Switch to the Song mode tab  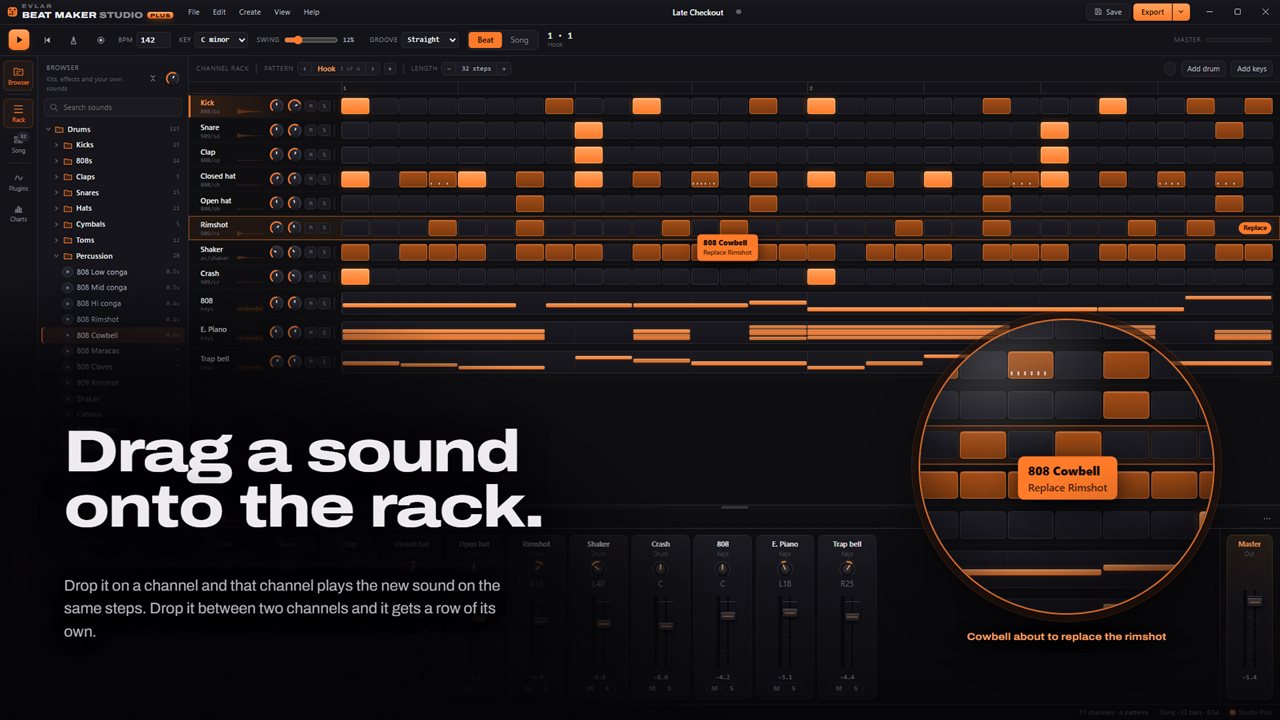click(519, 40)
